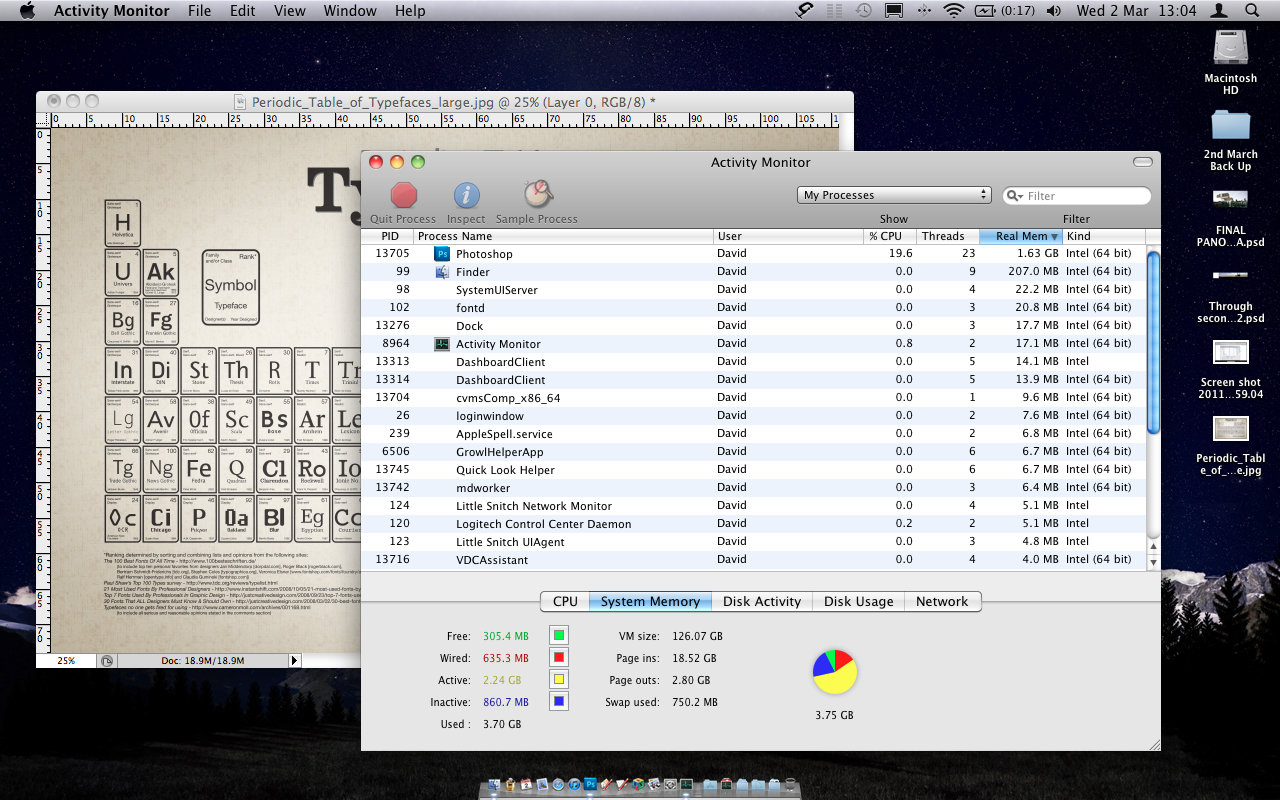The image size is (1280, 800).
Task: Click the red Wired memory color swatch
Action: click(559, 657)
